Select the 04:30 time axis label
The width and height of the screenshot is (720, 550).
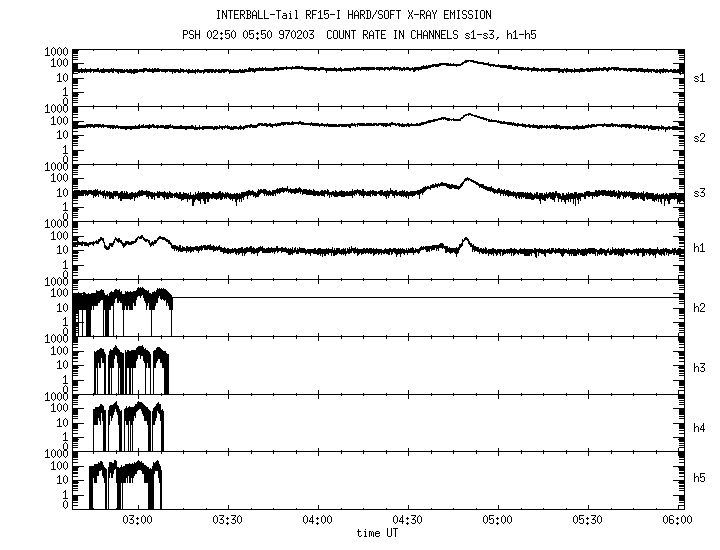point(407,521)
